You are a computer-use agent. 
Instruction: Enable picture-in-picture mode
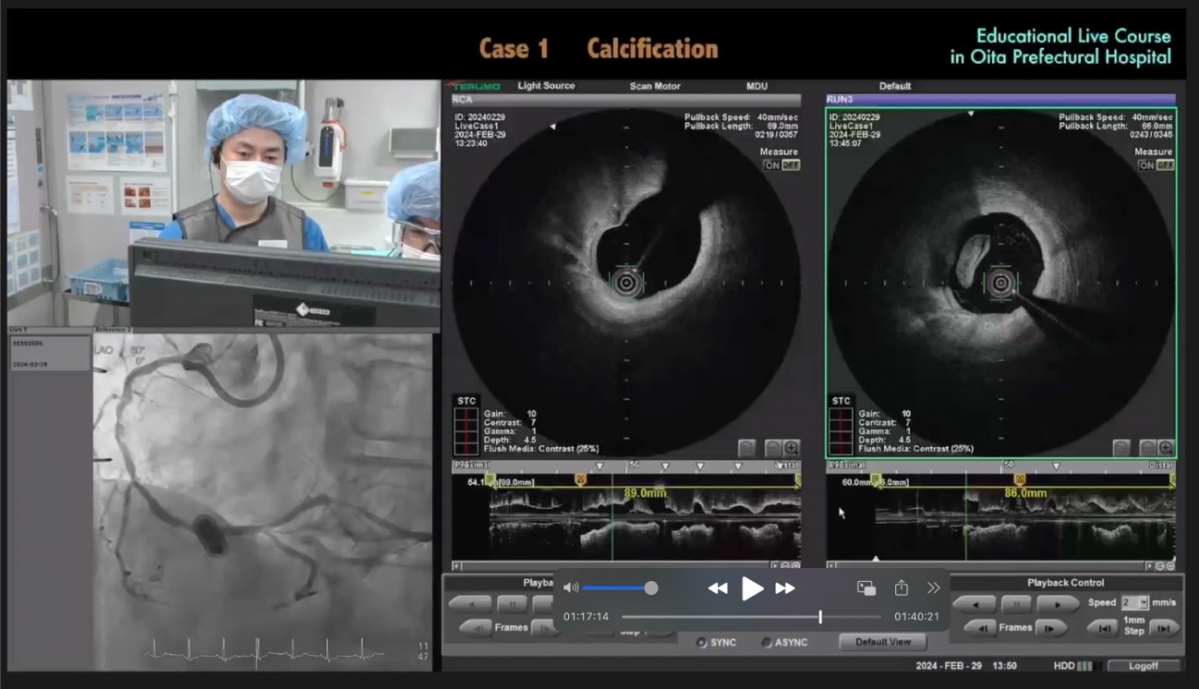866,588
